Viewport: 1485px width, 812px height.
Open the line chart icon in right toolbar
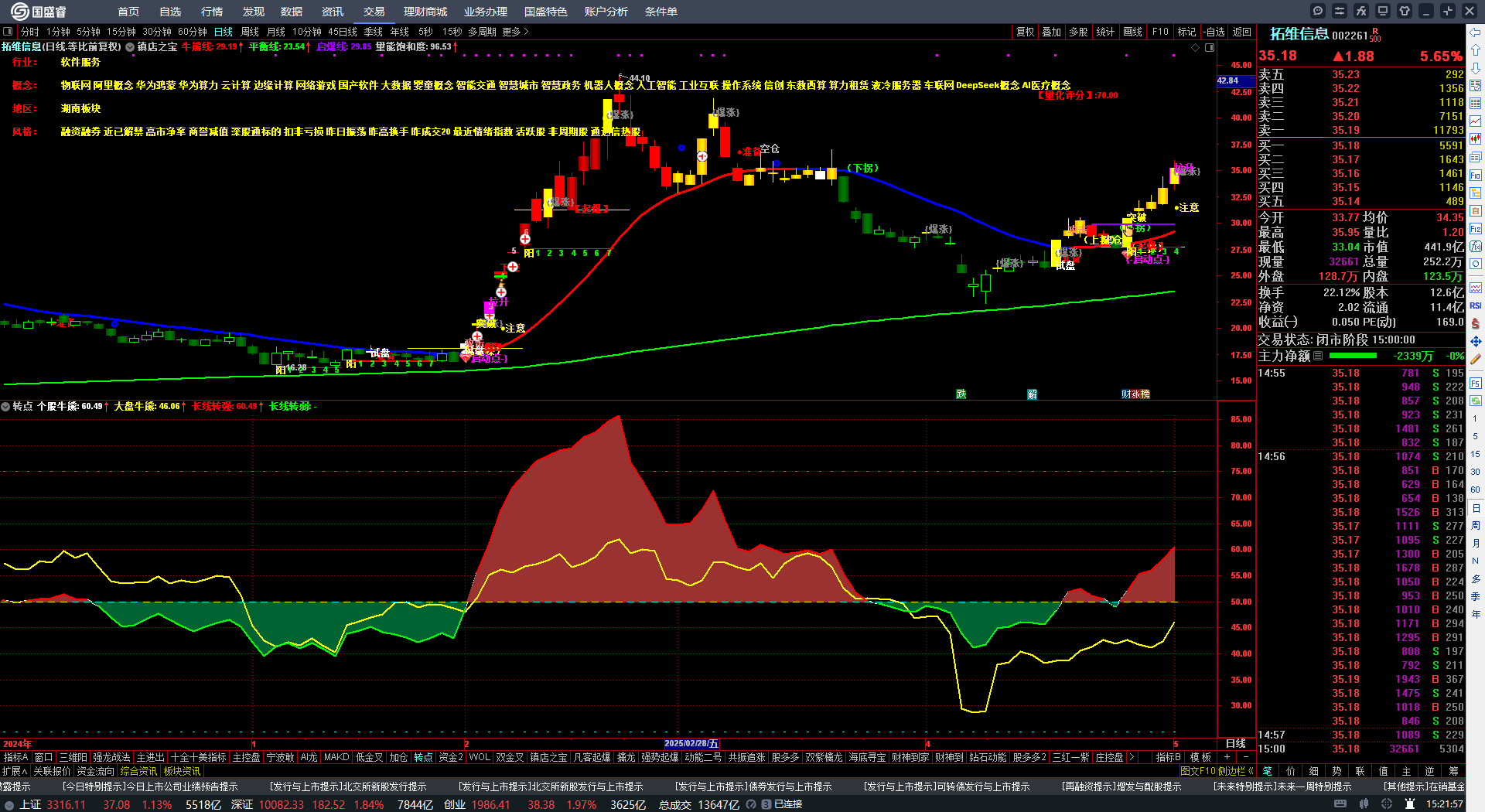(x=1476, y=121)
